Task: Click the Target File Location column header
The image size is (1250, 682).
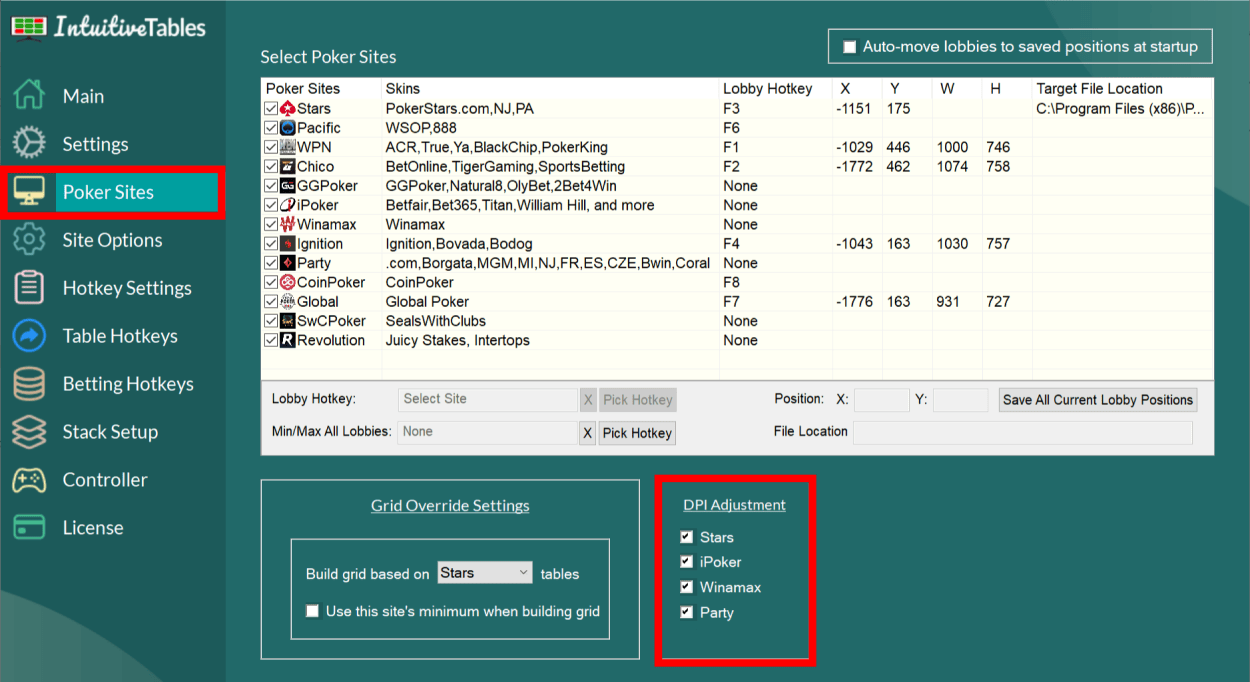Action: (x=1100, y=89)
